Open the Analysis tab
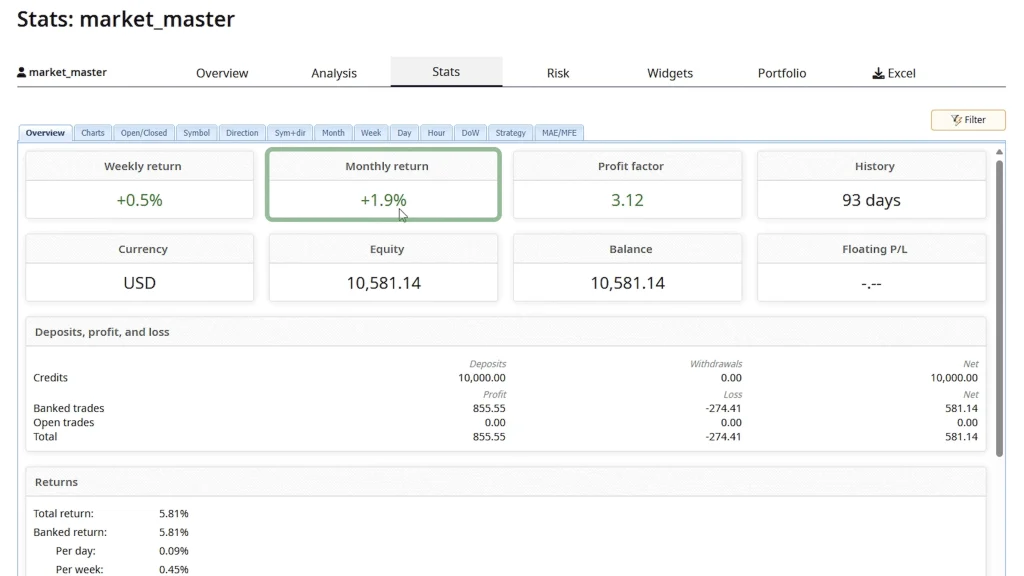 [334, 73]
